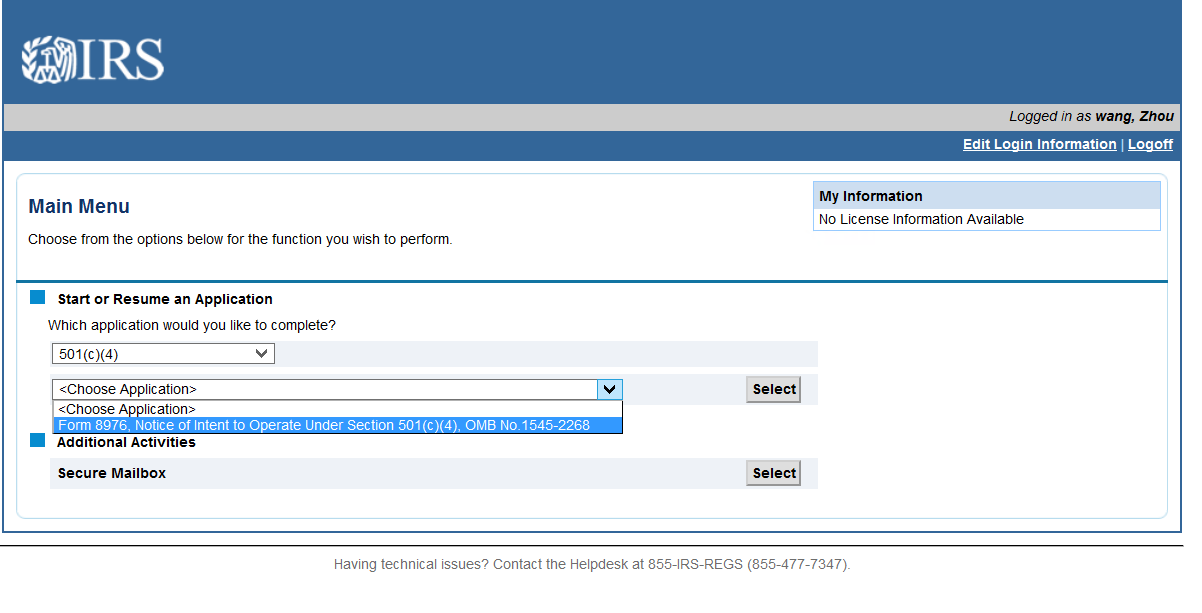Click blue square beside Additional Activities
This screenshot has width=1202, height=613.
pyautogui.click(x=38, y=440)
